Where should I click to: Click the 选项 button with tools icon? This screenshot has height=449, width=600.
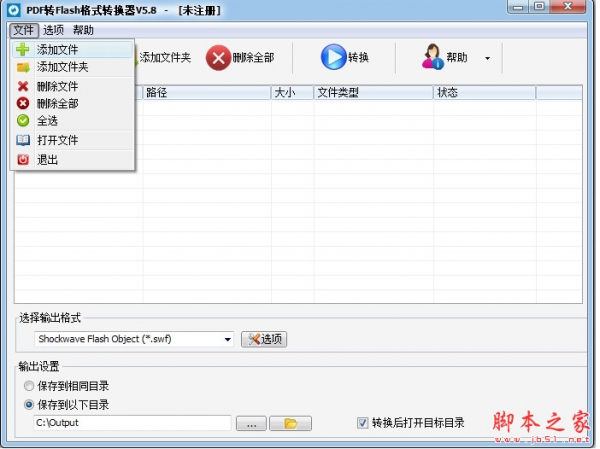pos(264,339)
